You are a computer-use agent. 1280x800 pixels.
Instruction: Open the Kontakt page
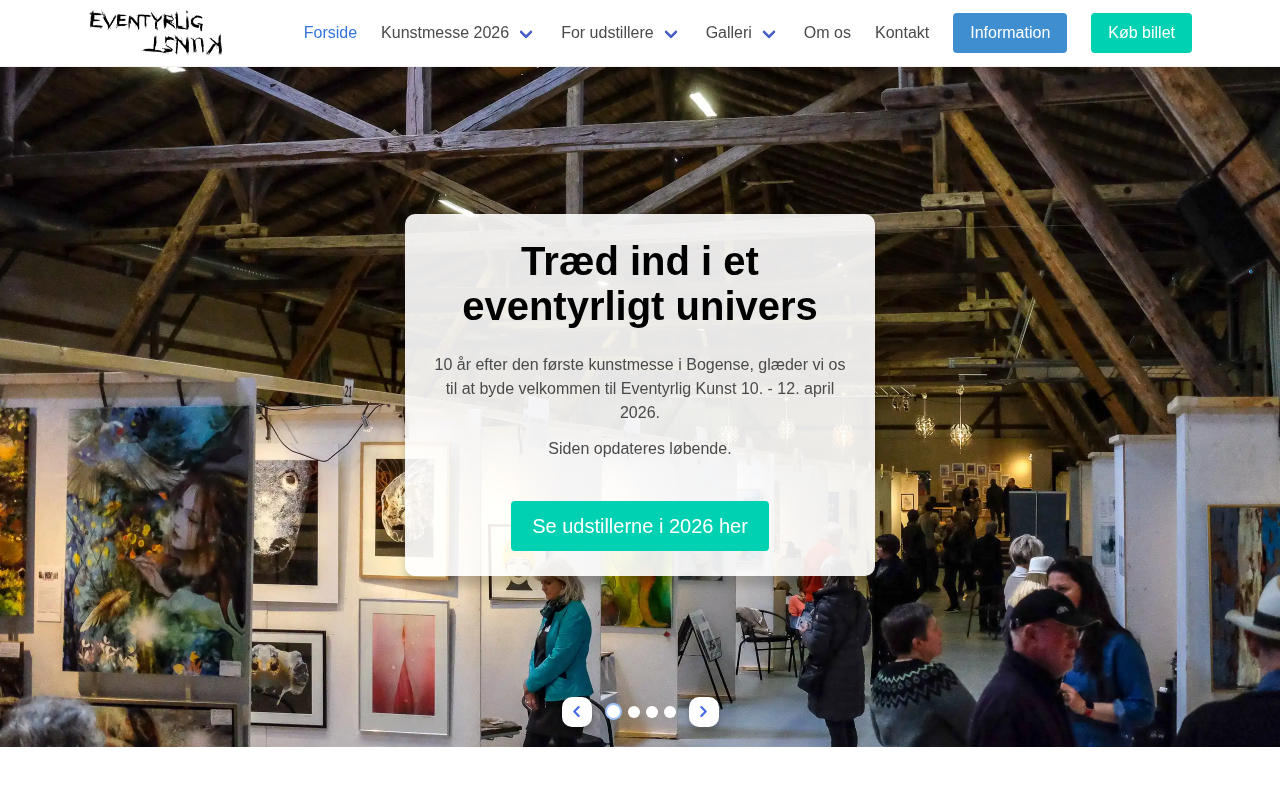click(902, 33)
